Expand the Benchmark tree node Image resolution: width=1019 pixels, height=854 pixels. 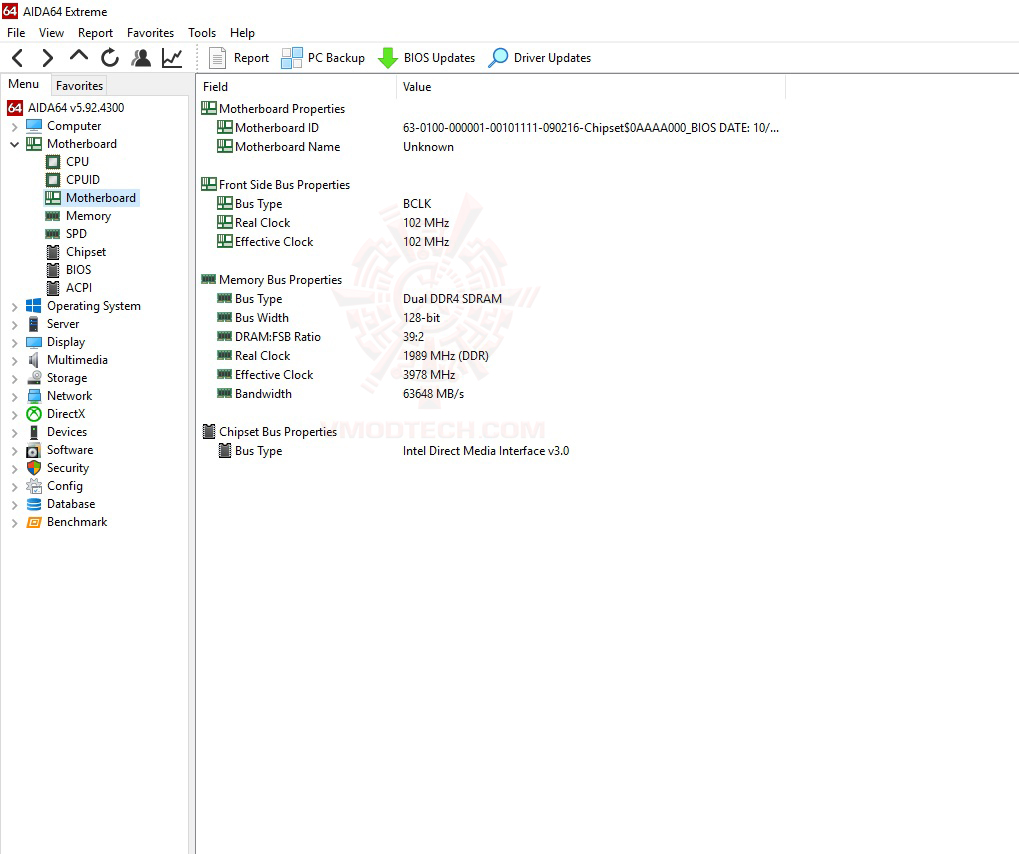(14, 522)
